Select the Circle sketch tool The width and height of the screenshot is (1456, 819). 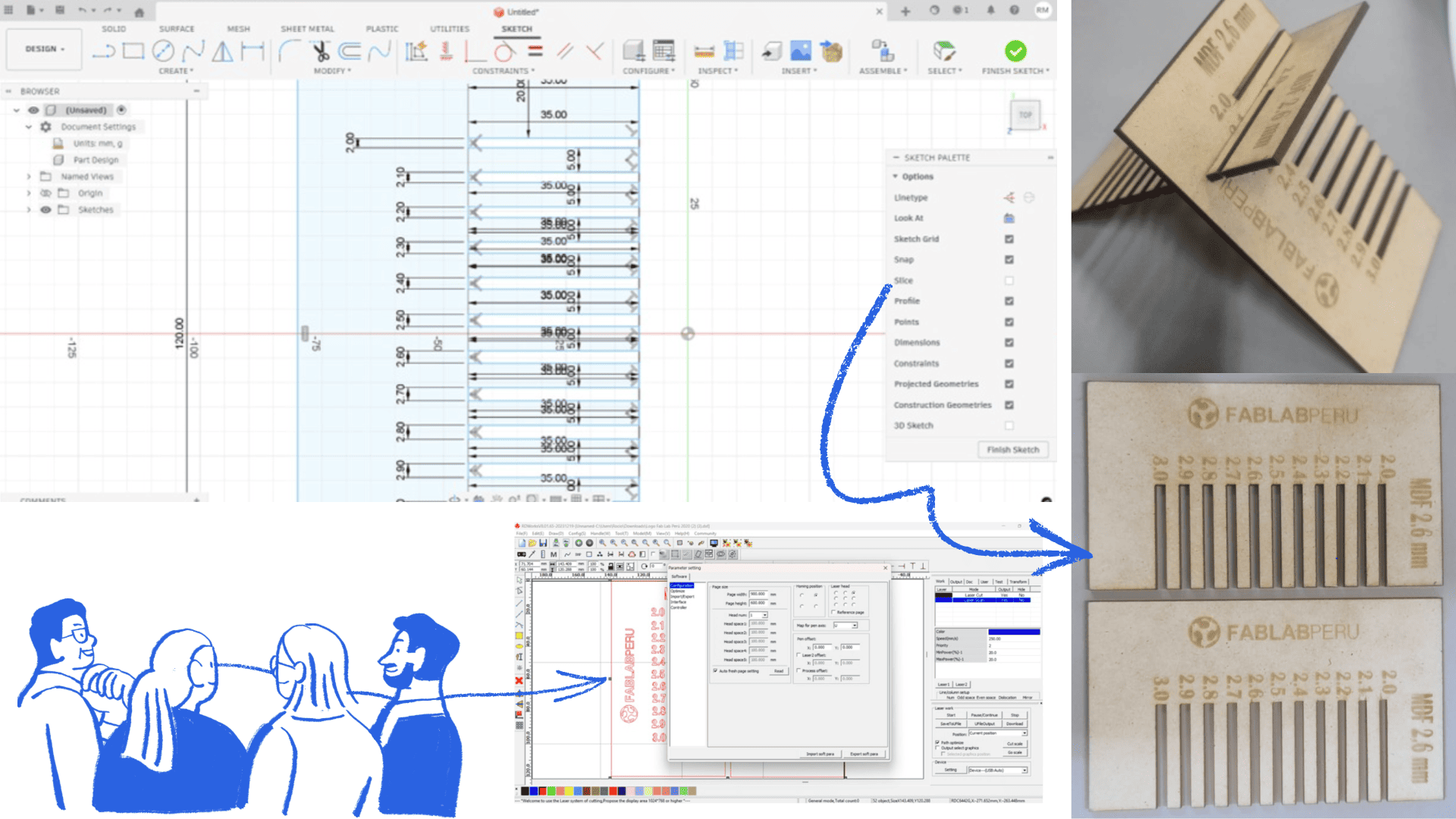[163, 51]
